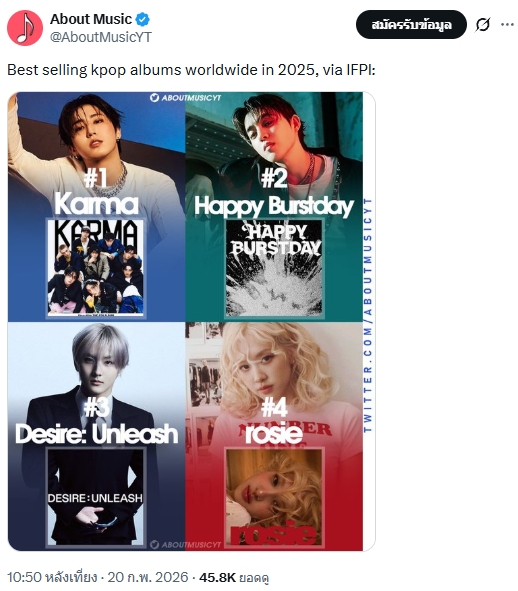Click the KARMA album cover art
This screenshot has width=518, height=591.
point(96,268)
